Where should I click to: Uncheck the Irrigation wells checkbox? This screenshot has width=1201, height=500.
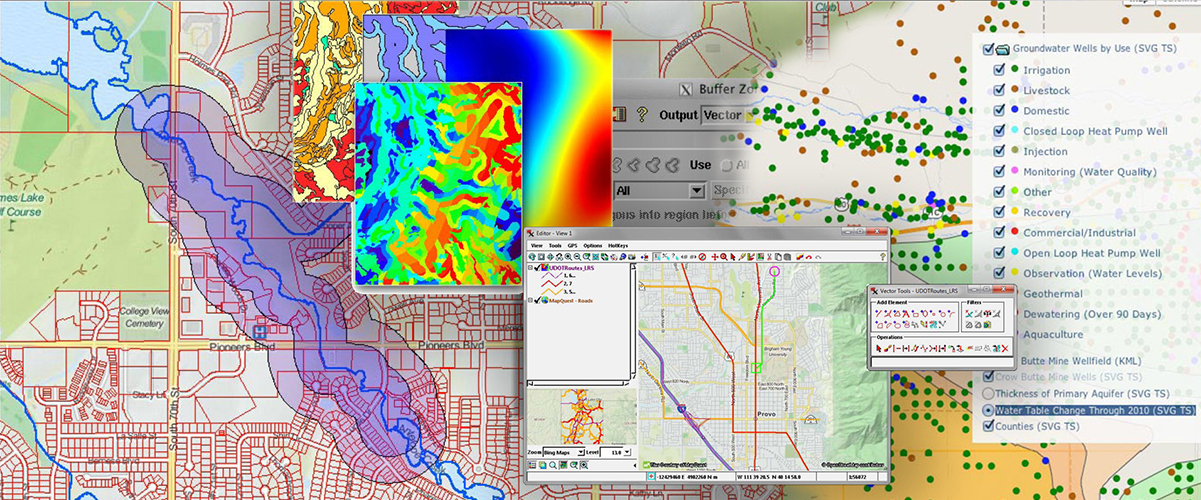[x=999, y=70]
